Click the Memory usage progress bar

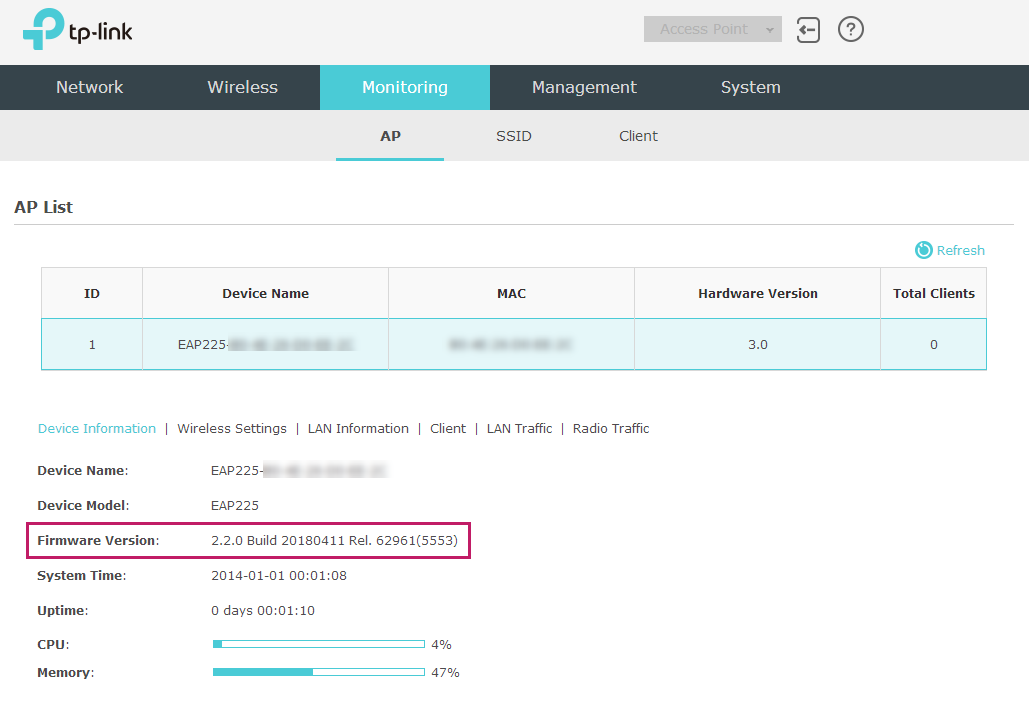click(318, 672)
